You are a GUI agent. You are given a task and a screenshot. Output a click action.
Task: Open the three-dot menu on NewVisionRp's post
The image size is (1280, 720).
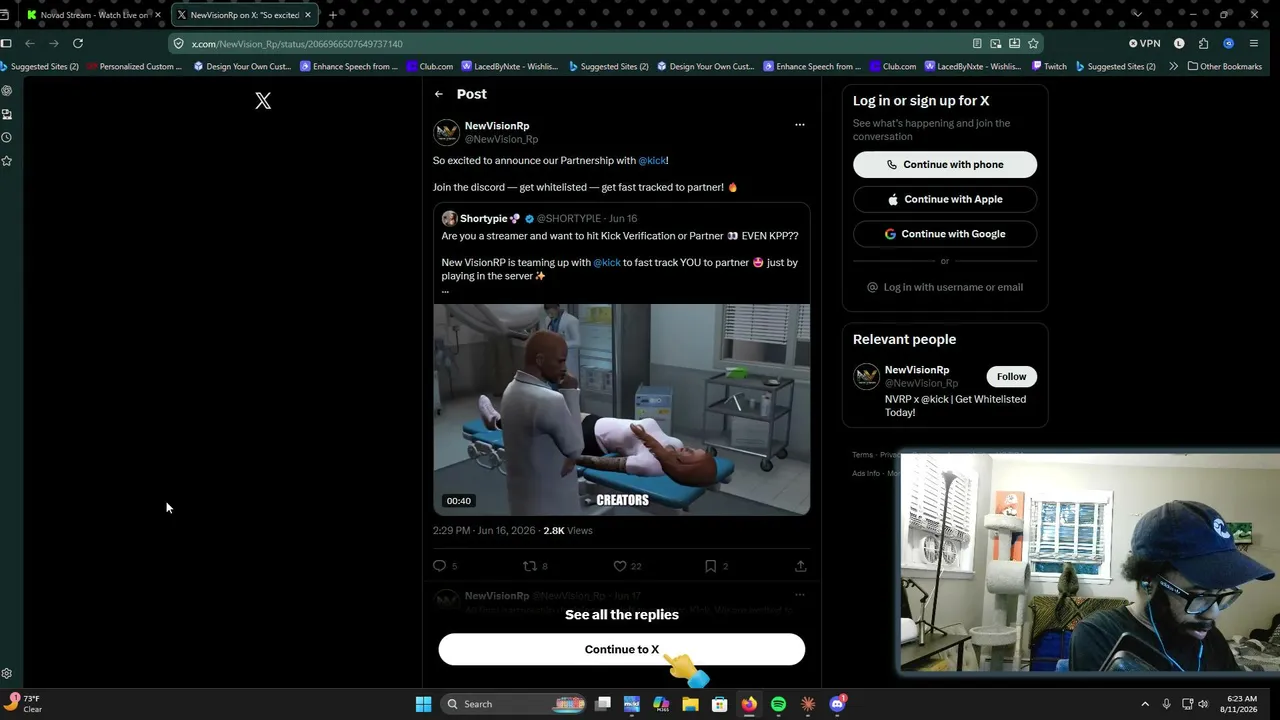point(799,125)
